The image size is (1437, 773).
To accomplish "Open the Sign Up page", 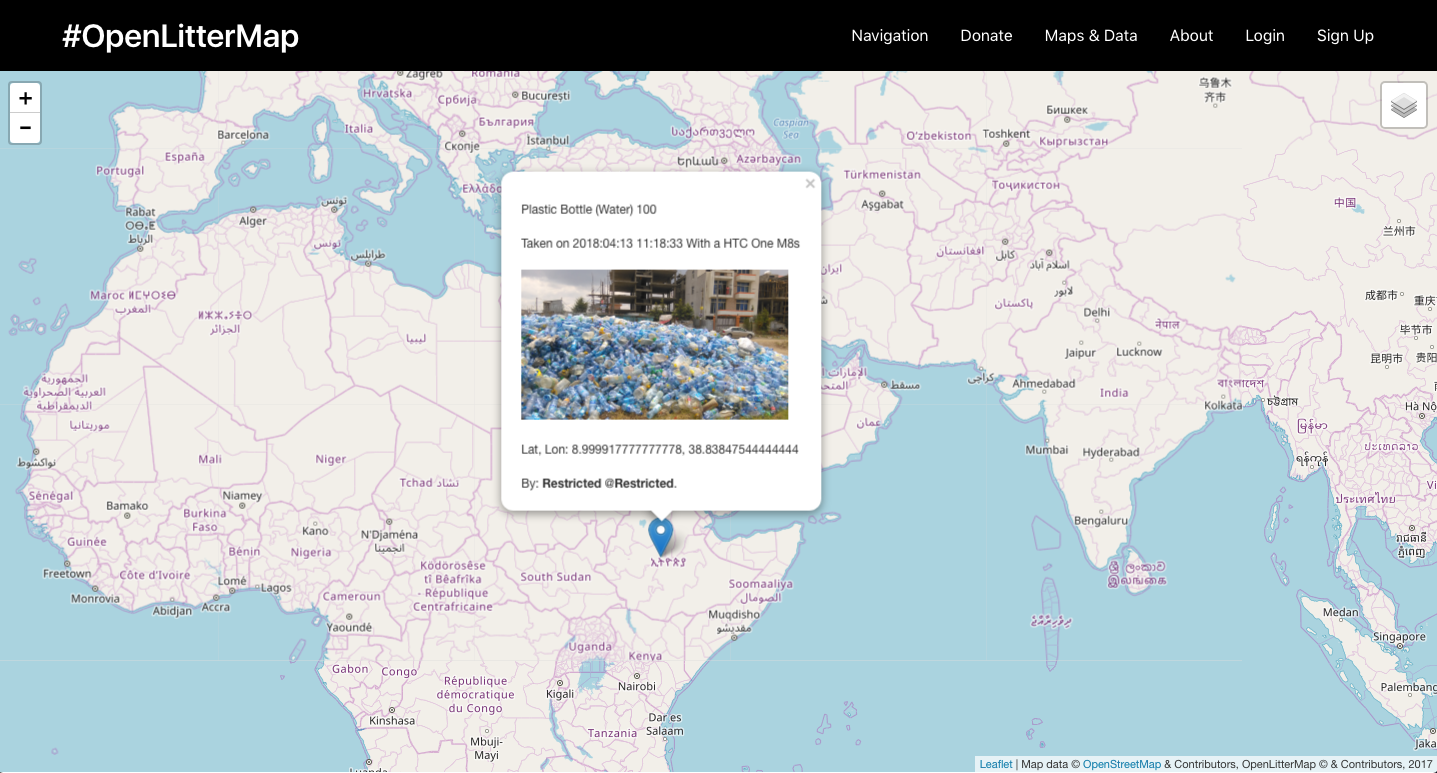I will 1345,36.
